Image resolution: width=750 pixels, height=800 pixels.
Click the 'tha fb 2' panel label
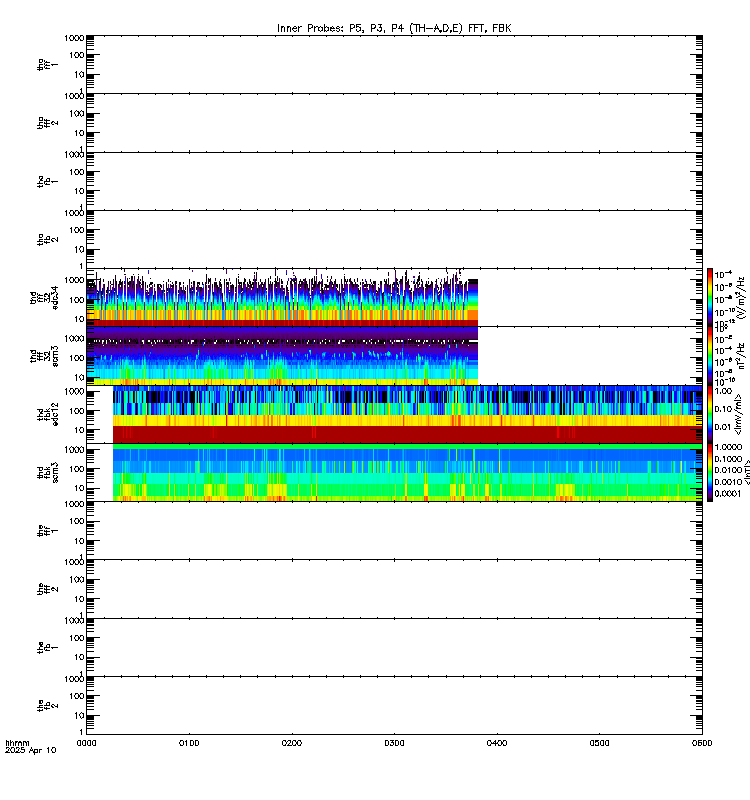[x=48, y=239]
